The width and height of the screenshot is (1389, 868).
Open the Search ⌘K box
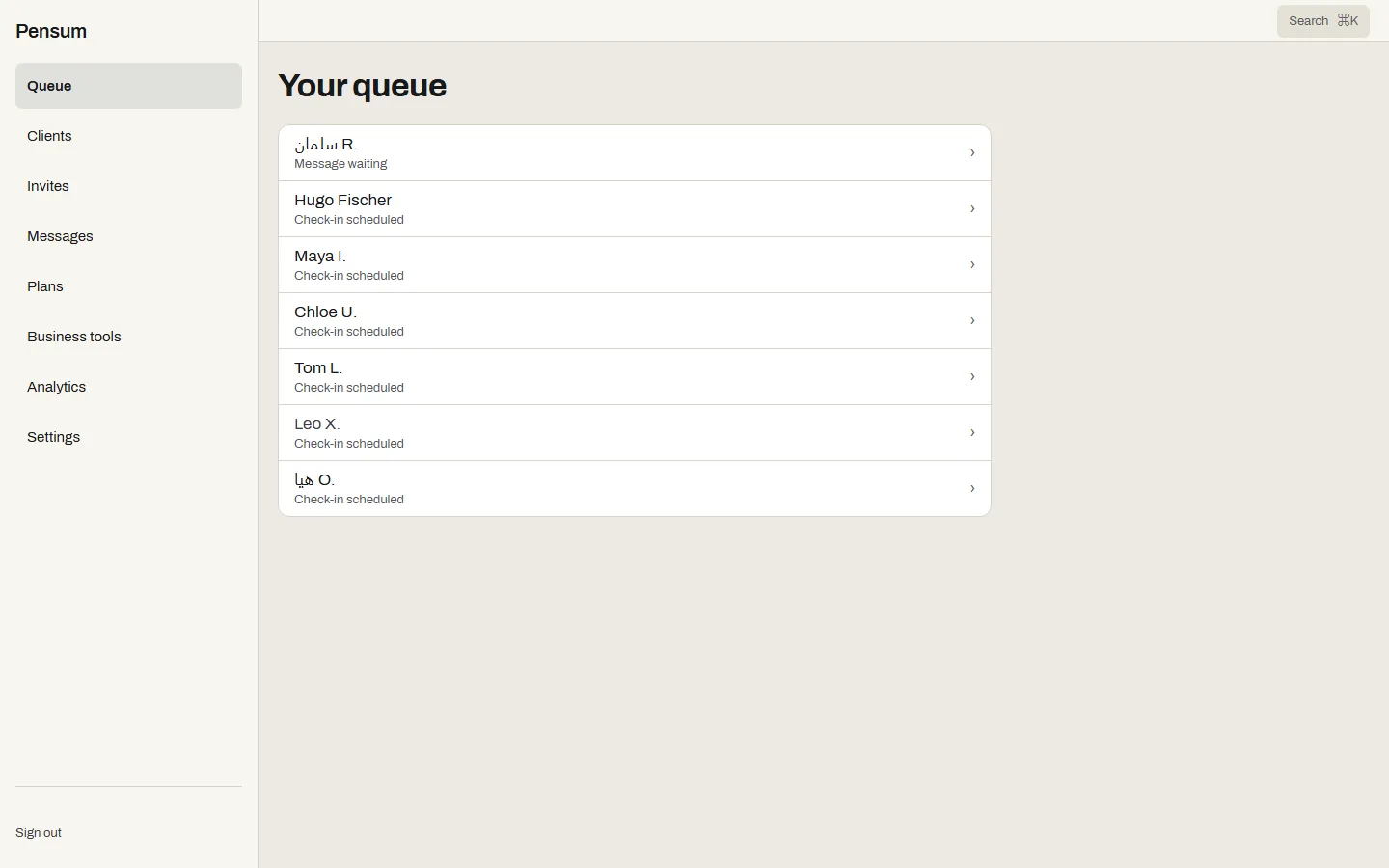pos(1323,21)
